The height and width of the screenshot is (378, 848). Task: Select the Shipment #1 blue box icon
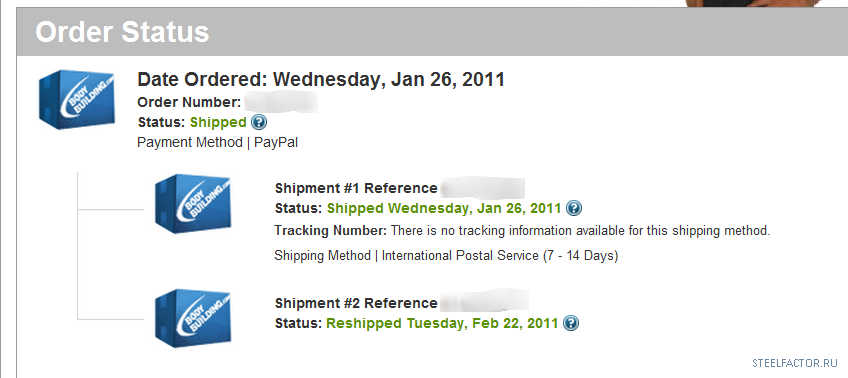(193, 204)
